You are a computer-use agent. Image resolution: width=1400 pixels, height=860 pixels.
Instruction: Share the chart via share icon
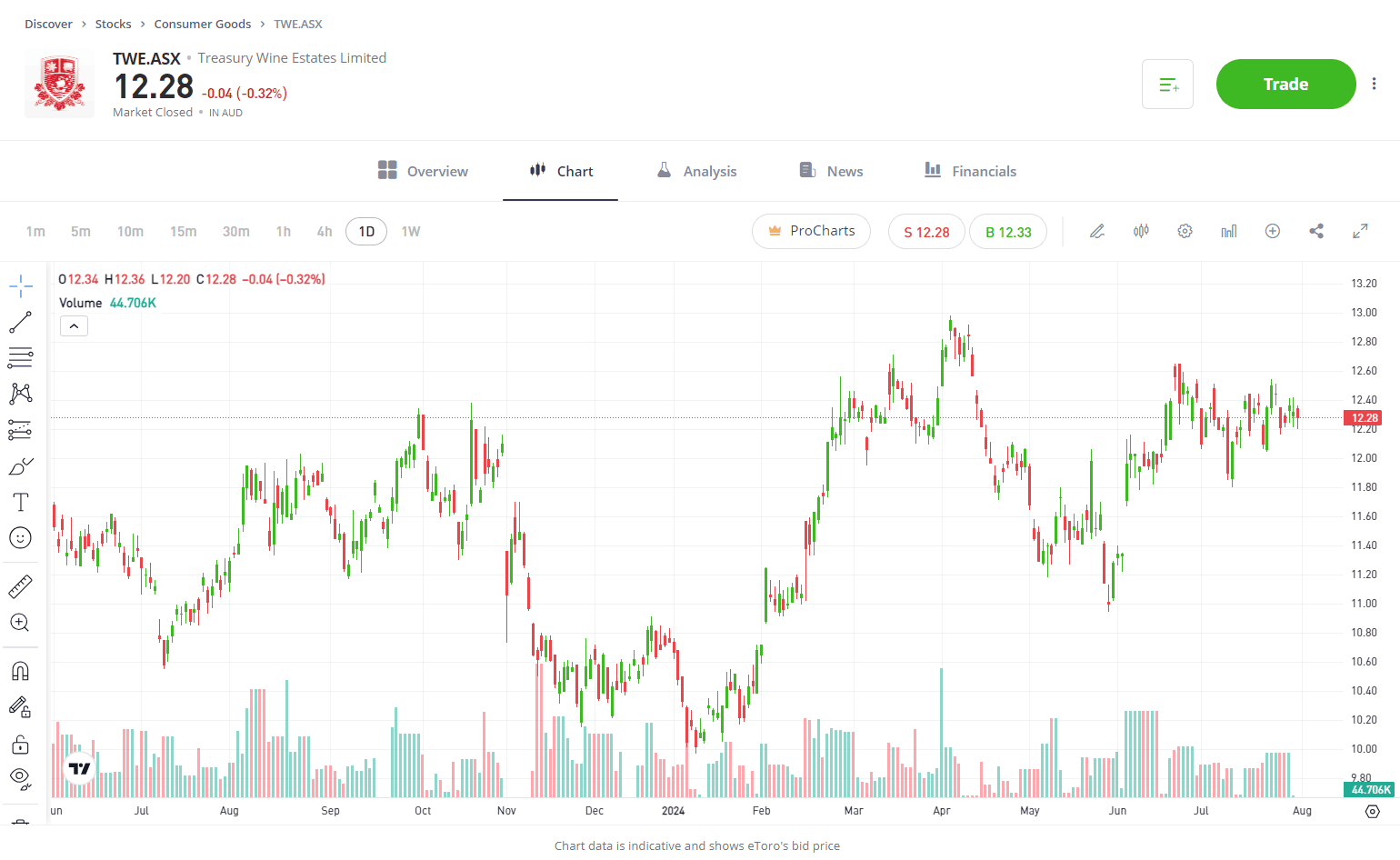tap(1316, 231)
